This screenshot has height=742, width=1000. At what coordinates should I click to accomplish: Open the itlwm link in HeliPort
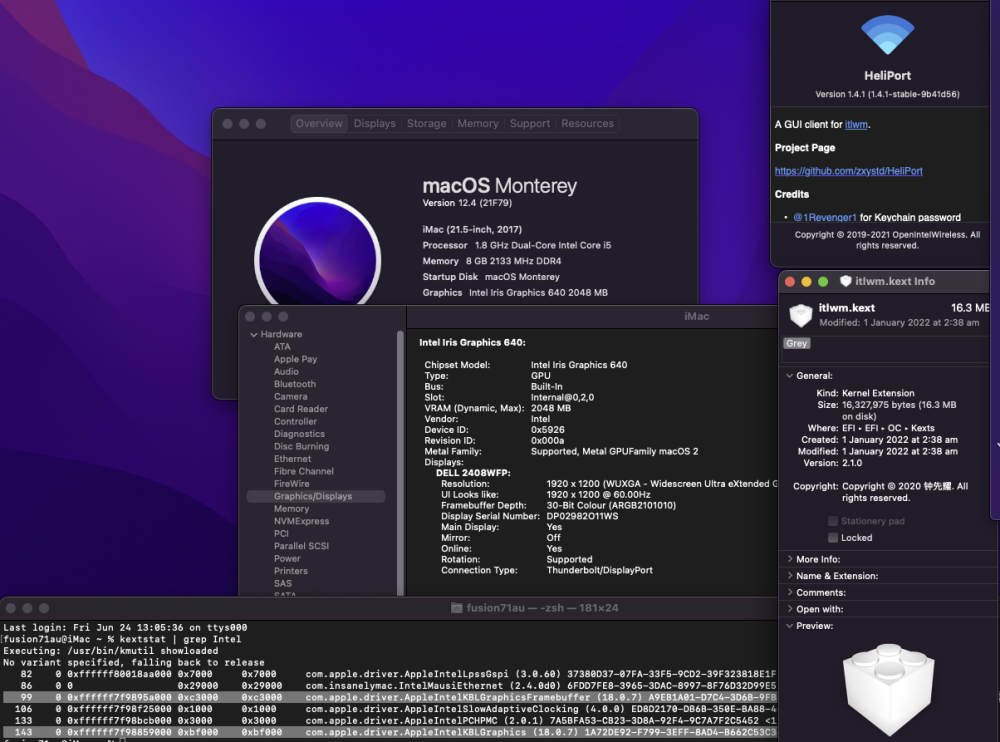tap(856, 125)
